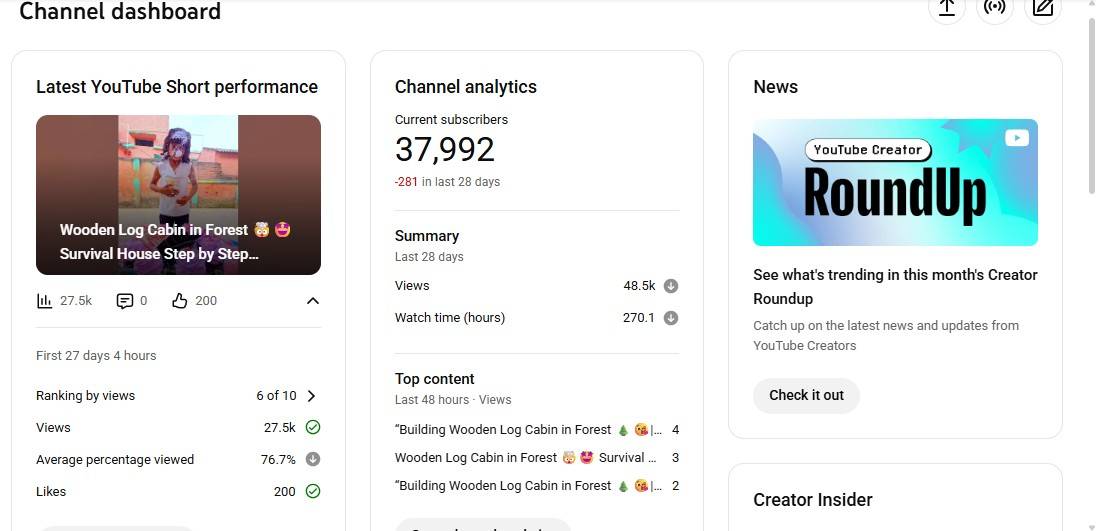Collapse the Short performance details chevron

(x=313, y=301)
